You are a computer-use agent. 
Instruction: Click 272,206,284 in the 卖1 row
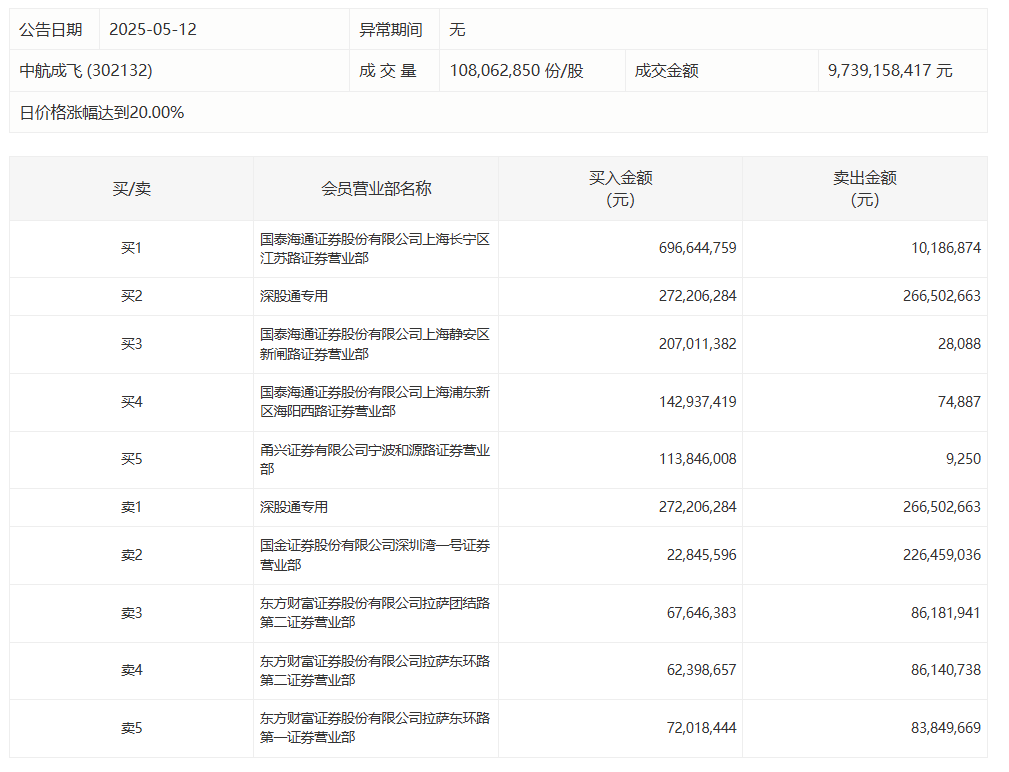pyautogui.click(x=697, y=508)
